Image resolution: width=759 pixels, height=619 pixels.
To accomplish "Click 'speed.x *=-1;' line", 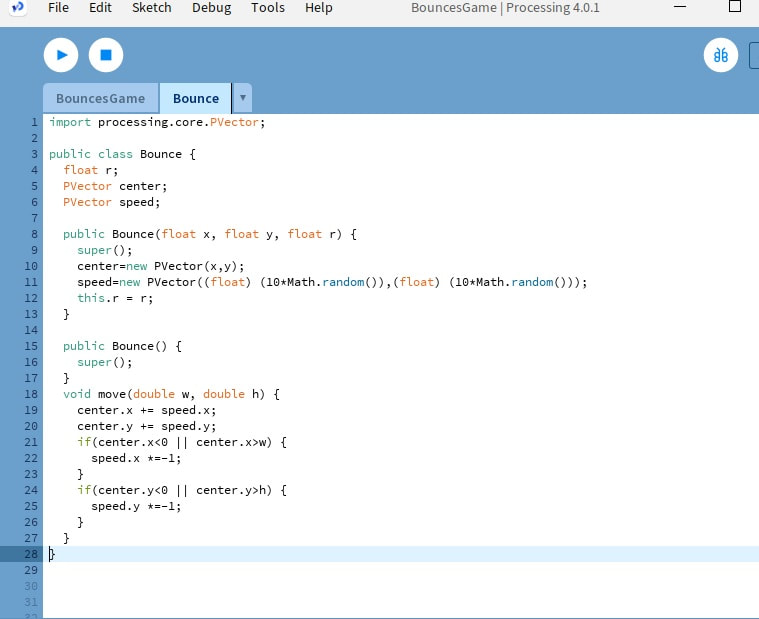I will coord(136,458).
